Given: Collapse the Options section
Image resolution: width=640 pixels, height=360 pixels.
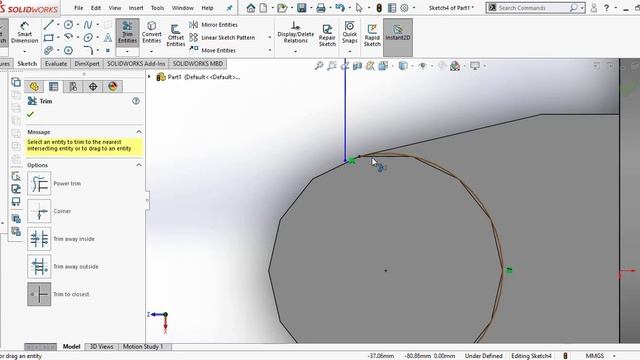Looking at the screenshot, I should [x=139, y=165].
